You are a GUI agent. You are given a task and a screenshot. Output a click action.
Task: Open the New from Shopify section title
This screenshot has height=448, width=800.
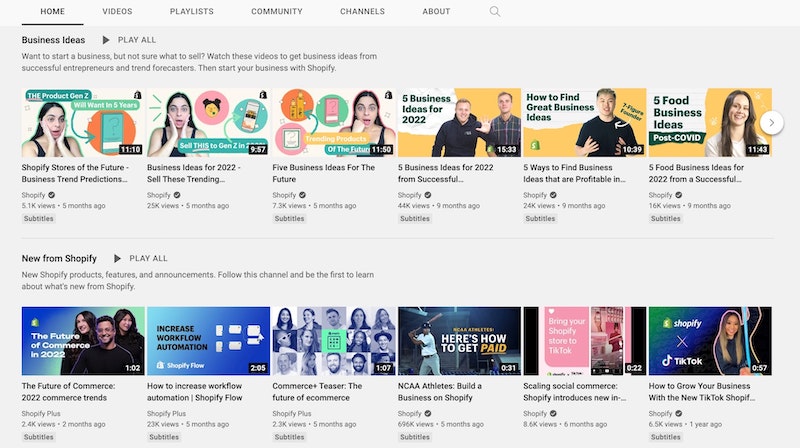tap(59, 258)
